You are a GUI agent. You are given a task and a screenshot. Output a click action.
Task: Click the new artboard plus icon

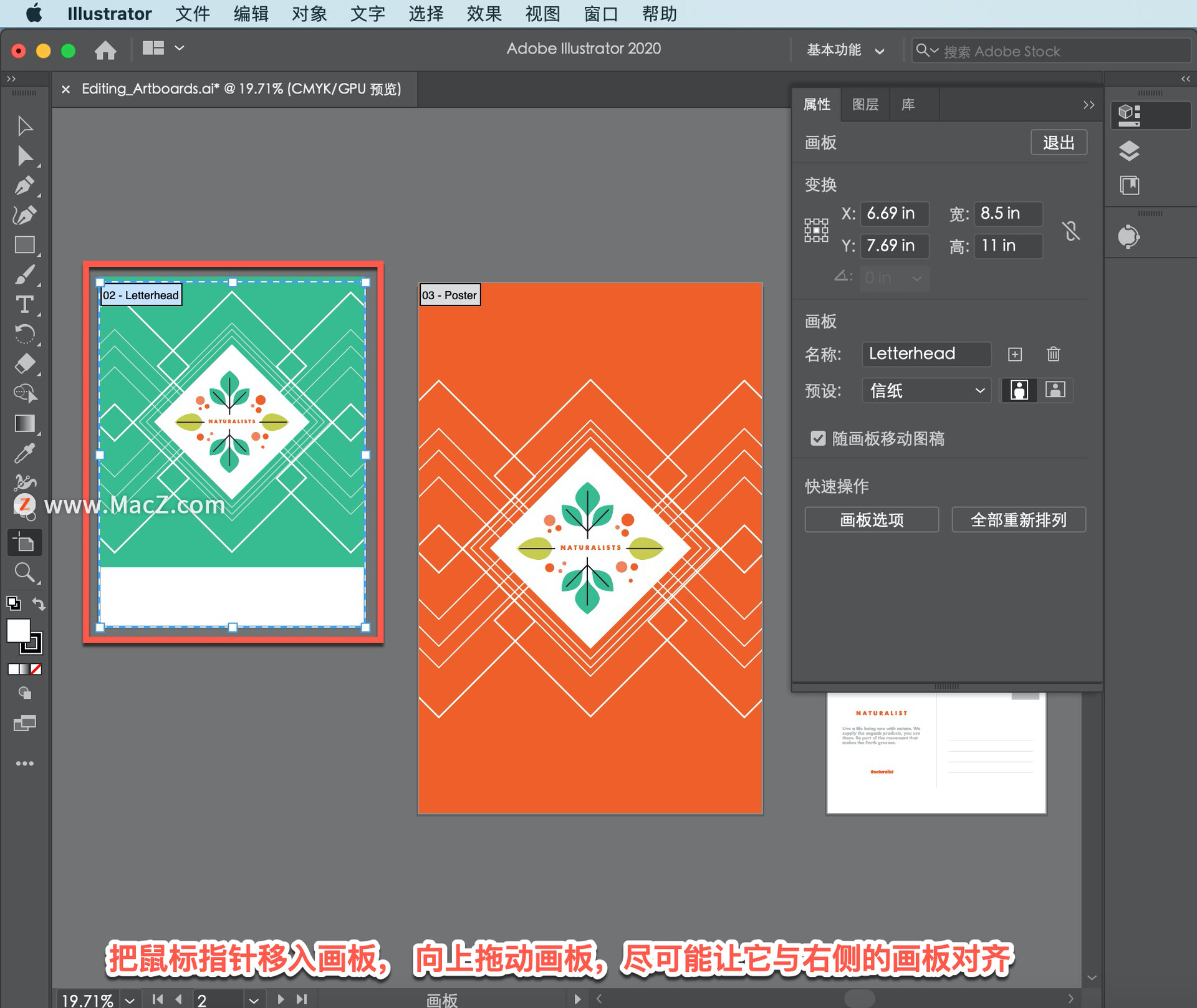tap(1015, 354)
